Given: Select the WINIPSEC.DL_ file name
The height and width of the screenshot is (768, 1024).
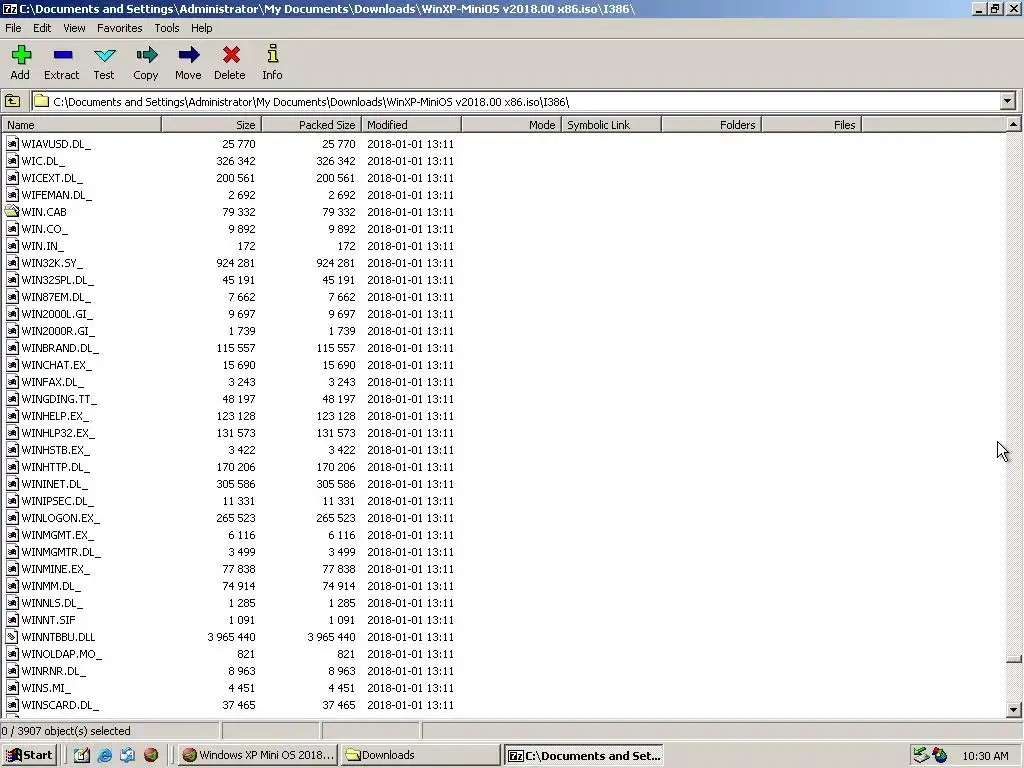Looking at the screenshot, I should (x=57, y=501).
